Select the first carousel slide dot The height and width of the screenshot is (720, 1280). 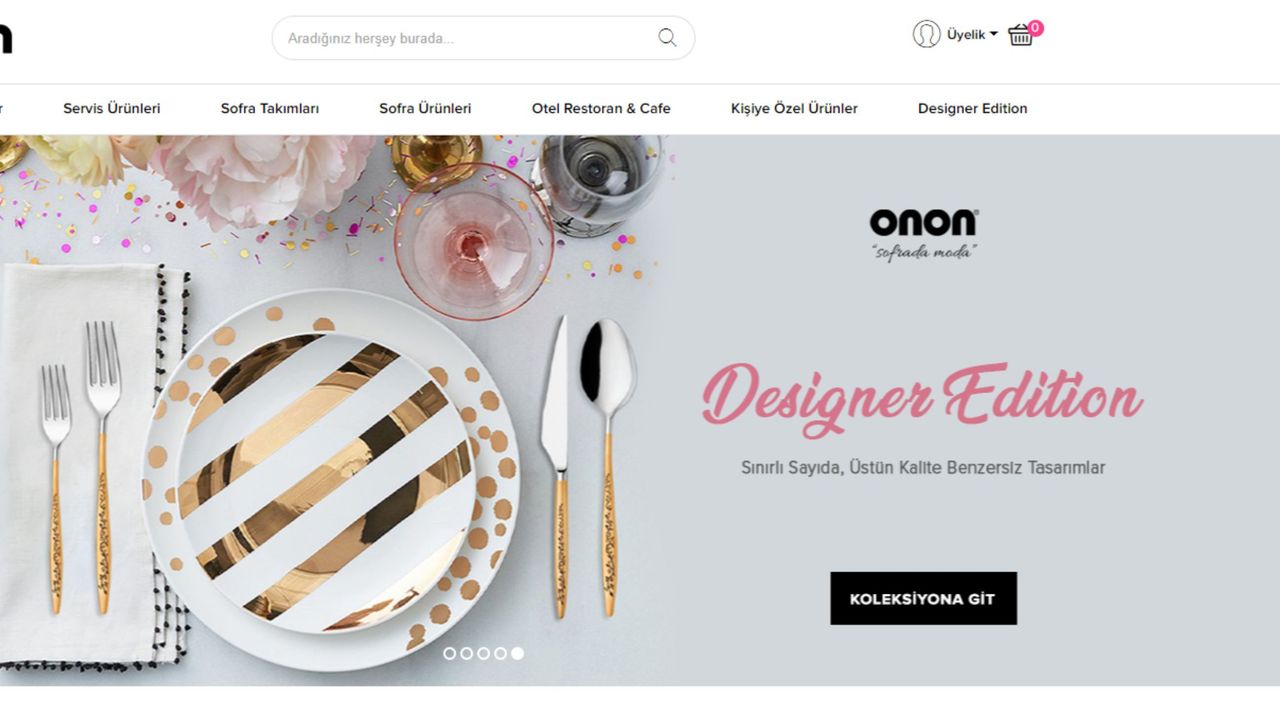pyautogui.click(x=449, y=653)
